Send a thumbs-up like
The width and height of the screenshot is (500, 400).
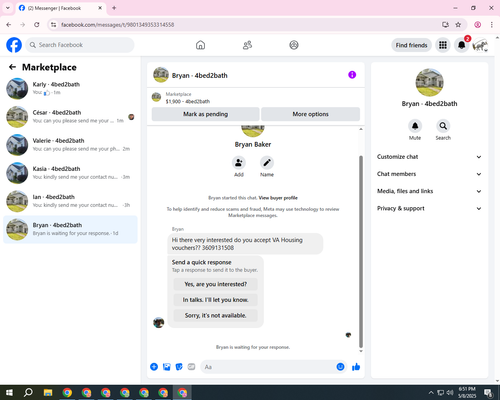point(356,367)
